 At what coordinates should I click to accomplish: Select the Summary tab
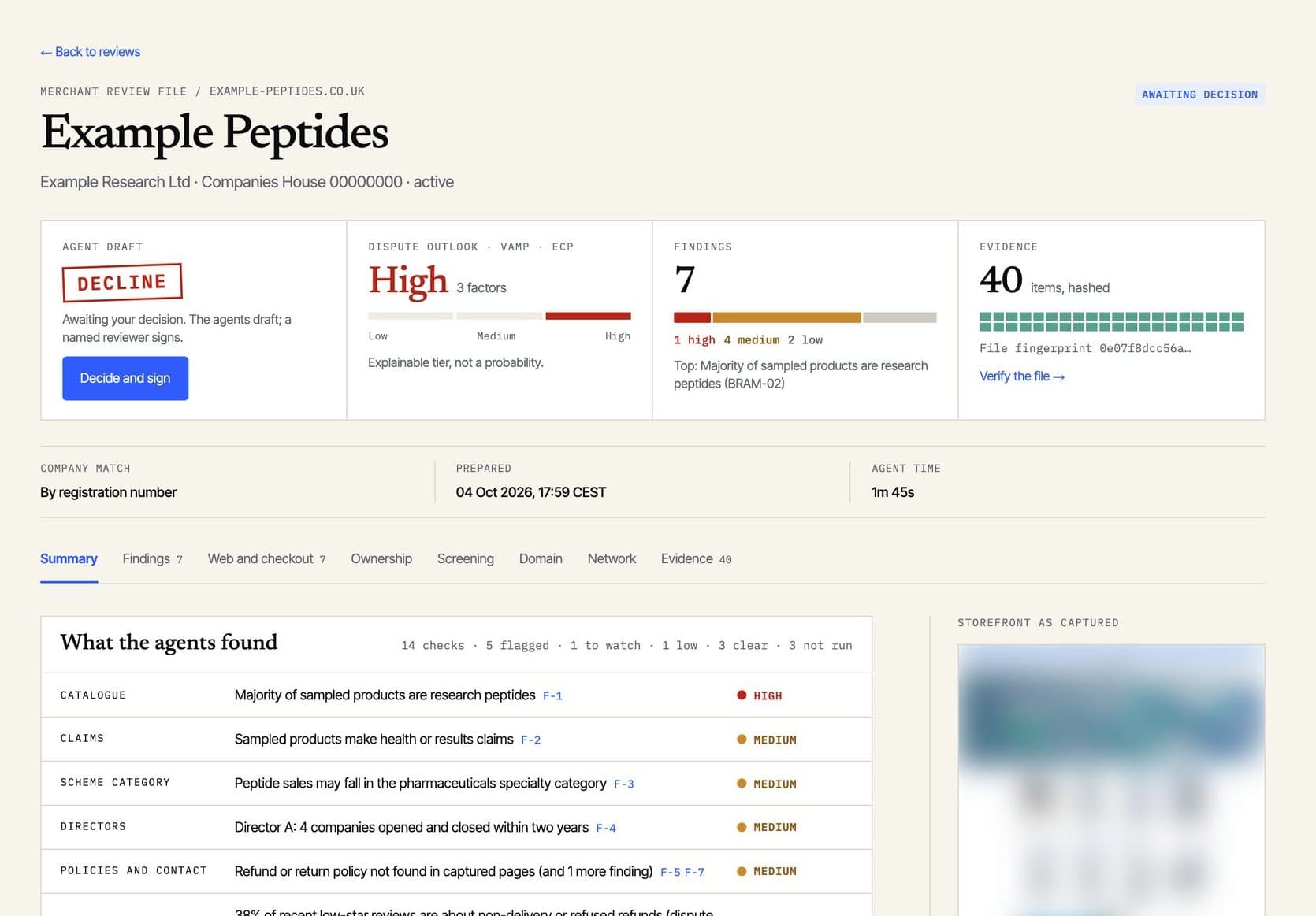pos(69,558)
